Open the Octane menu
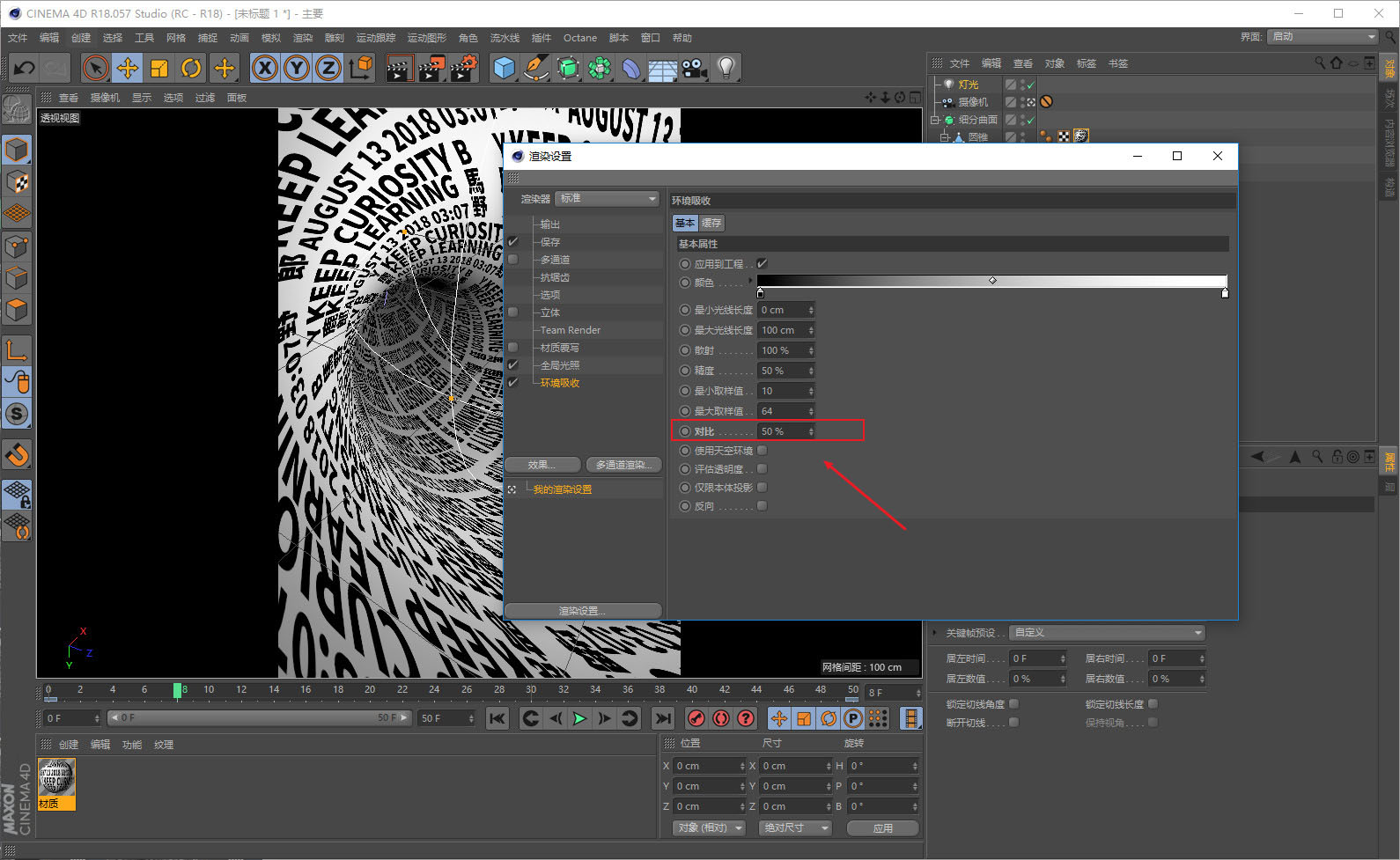Screen dimensions: 1400x860 580,38
